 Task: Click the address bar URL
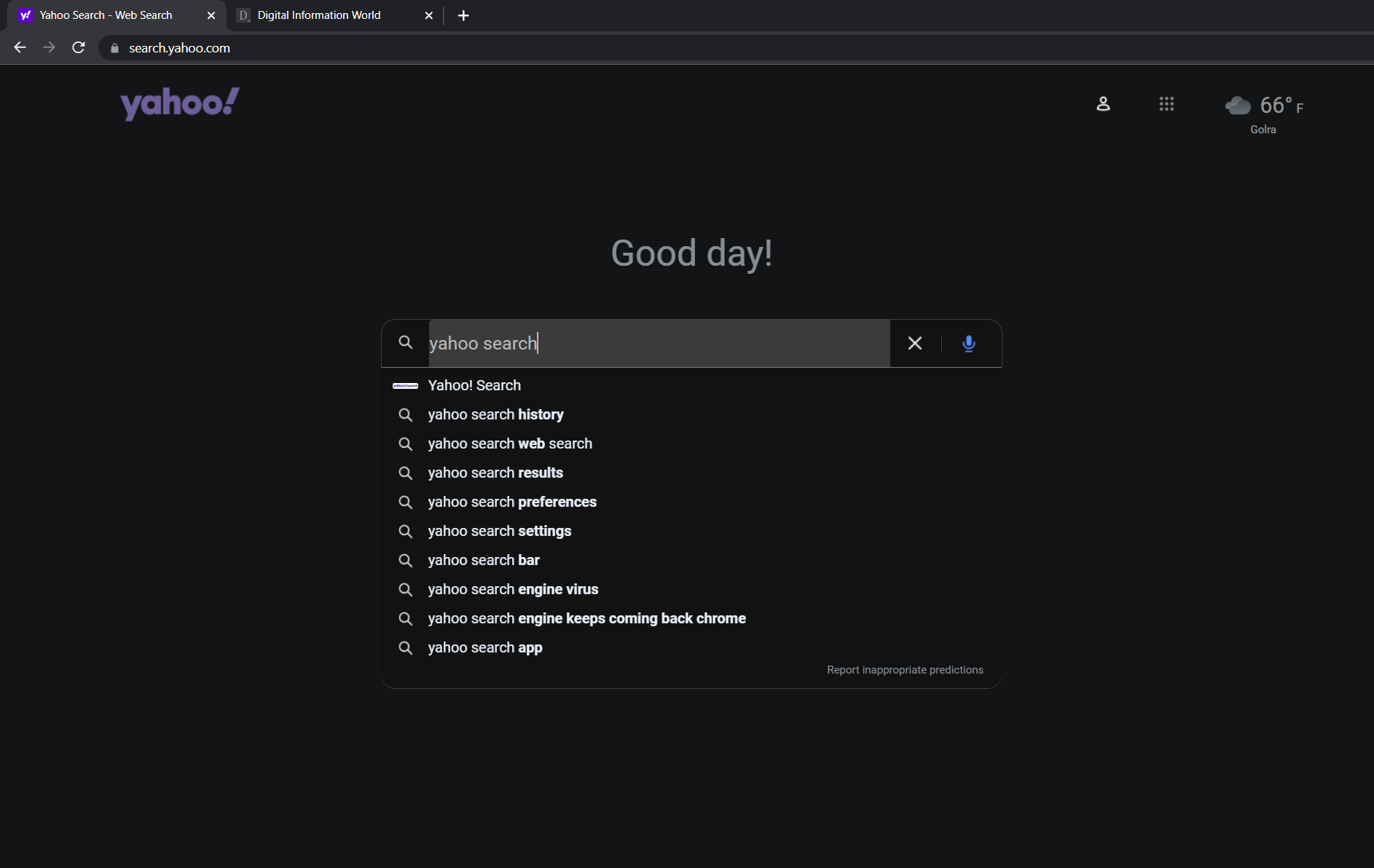tap(179, 48)
